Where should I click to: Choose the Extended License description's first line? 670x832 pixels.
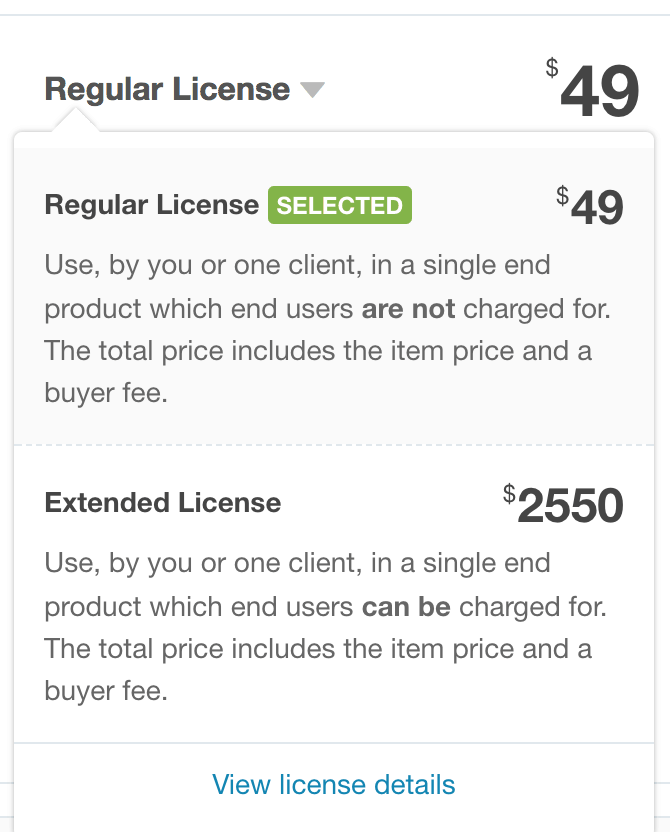point(297,563)
